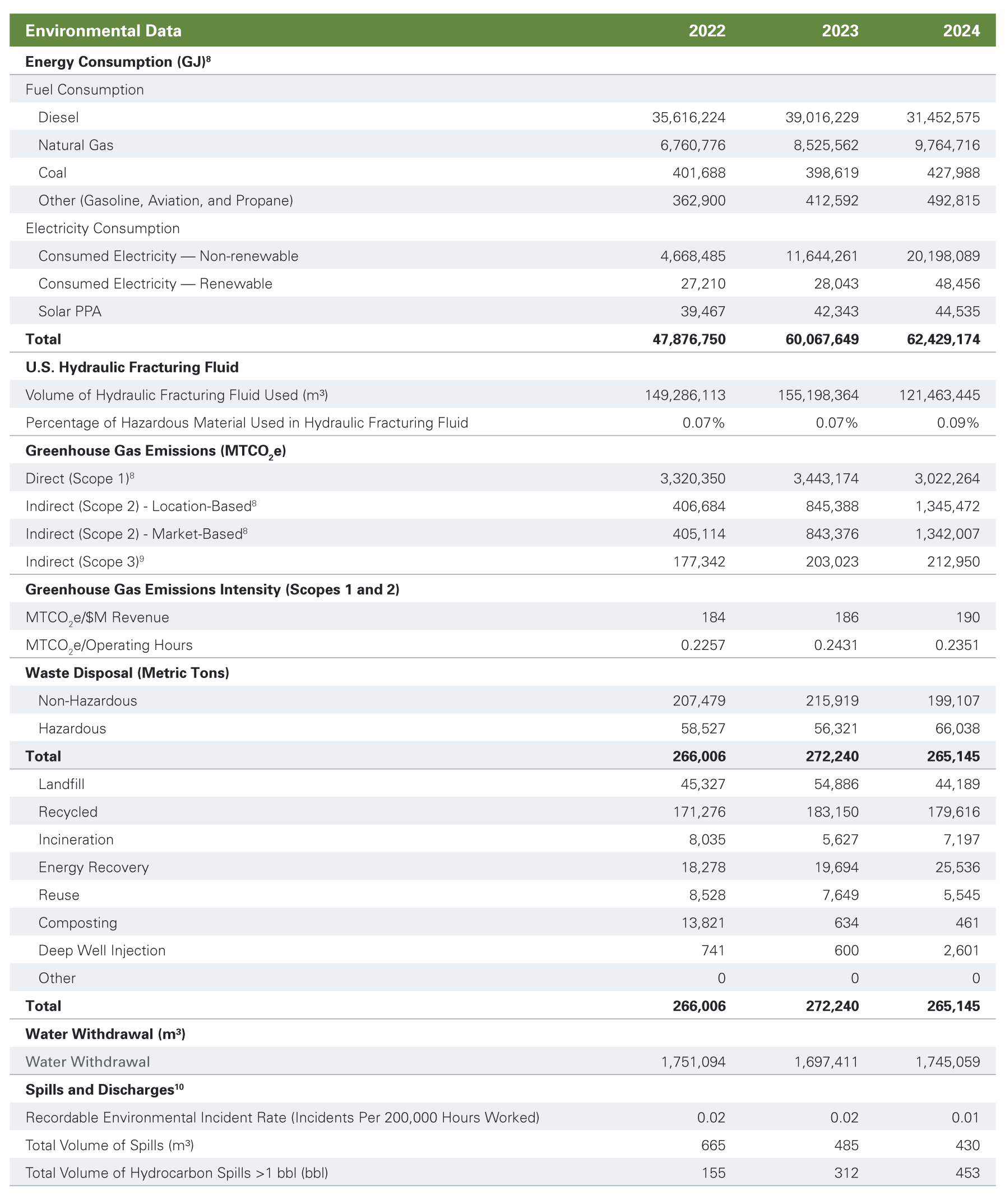Click the 'Environmental Data' table header
Viewport: 1005px width, 1204px height.
pos(104,31)
